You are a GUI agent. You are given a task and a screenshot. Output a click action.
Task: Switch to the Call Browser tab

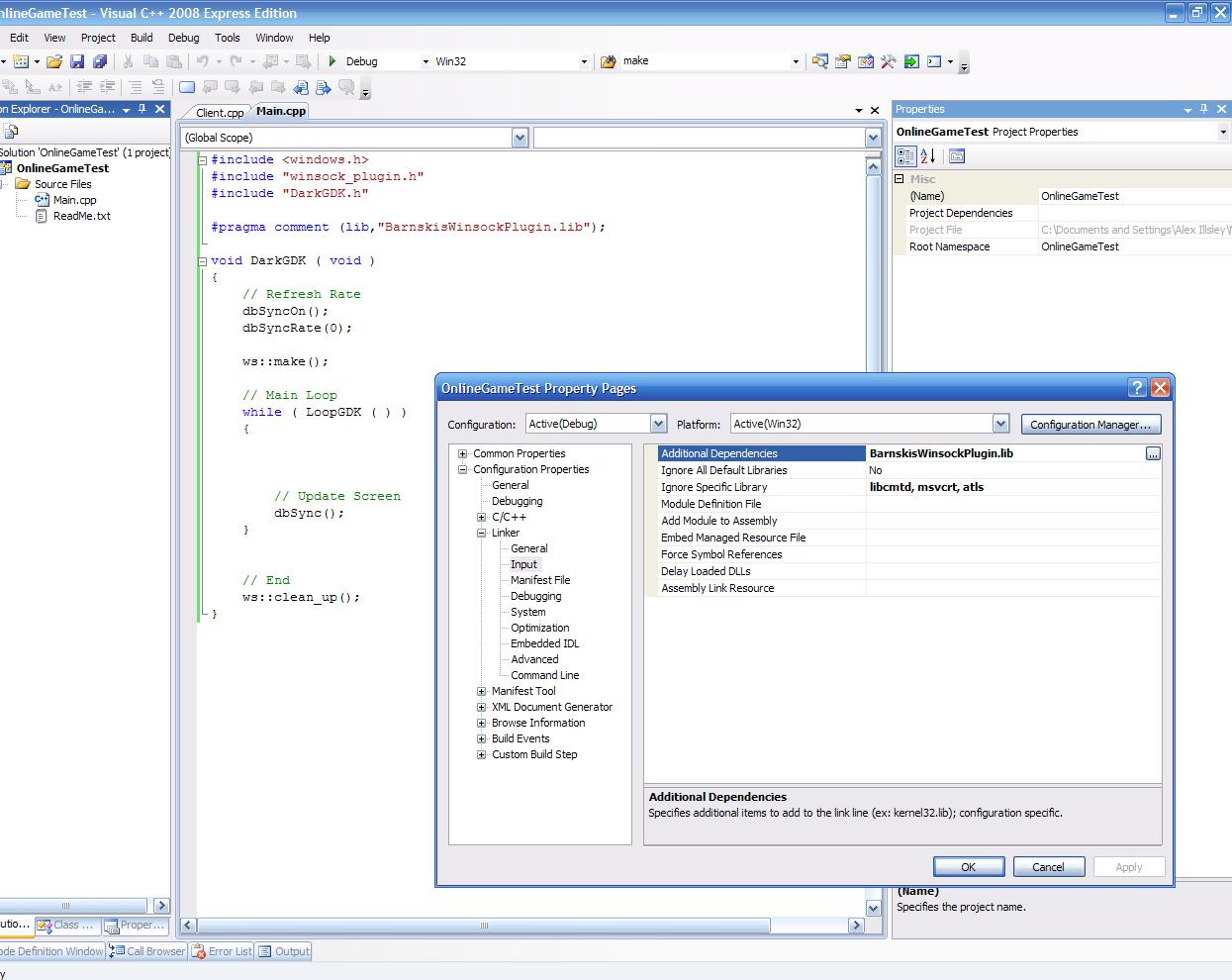(x=147, y=951)
